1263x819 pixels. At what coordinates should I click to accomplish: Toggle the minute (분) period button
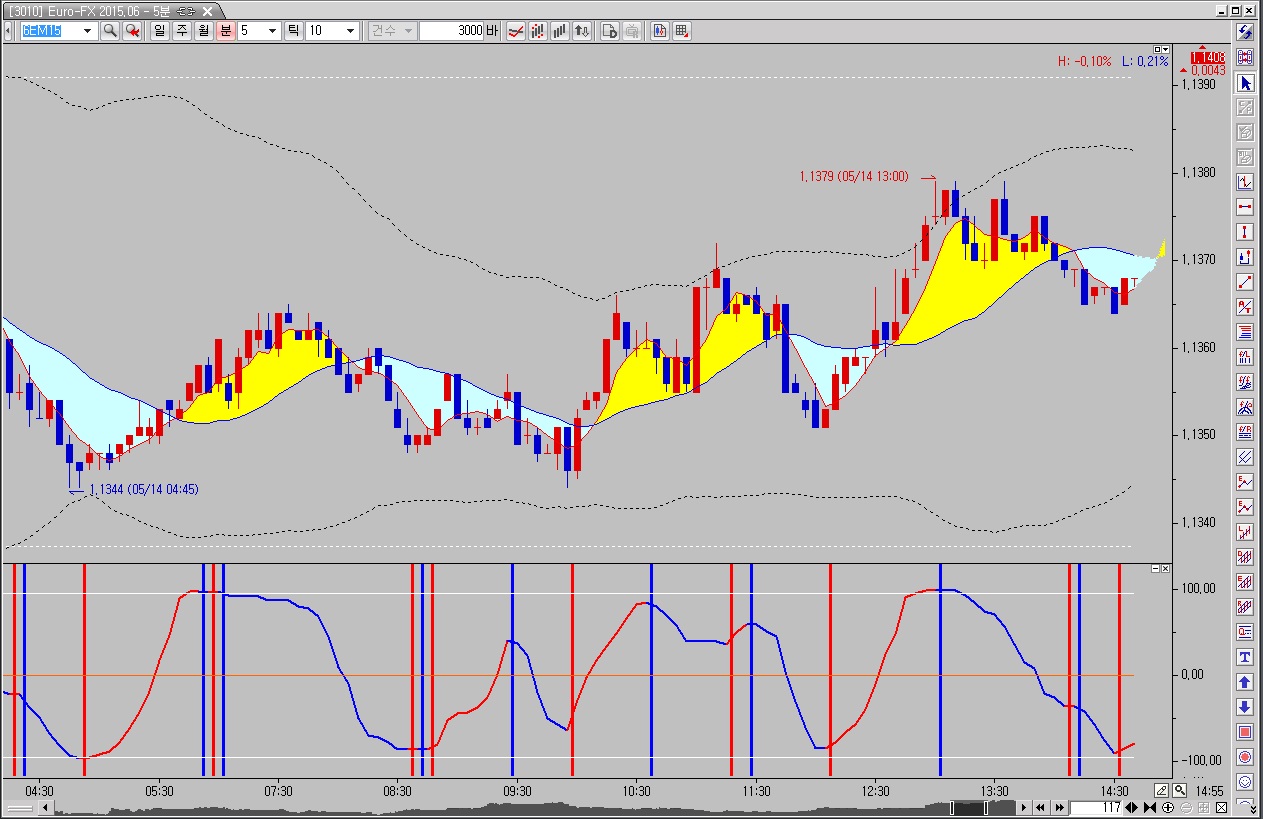point(226,31)
